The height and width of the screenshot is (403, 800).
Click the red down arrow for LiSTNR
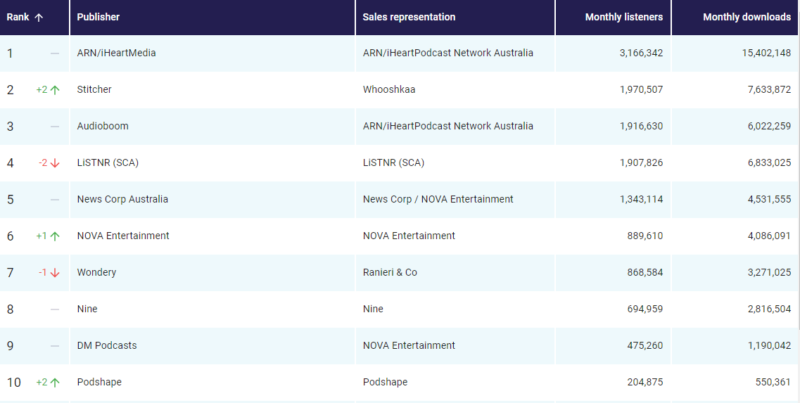[x=55, y=163]
